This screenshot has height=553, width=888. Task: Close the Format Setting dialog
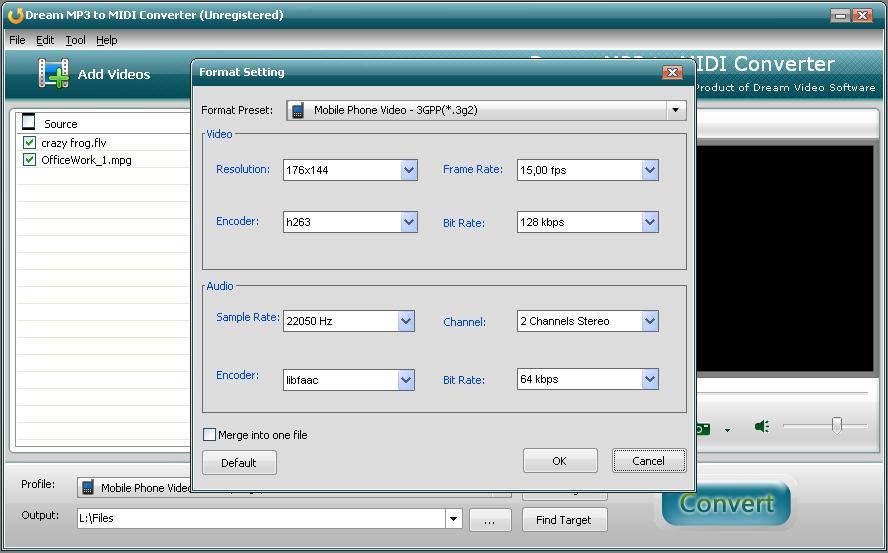click(x=672, y=72)
